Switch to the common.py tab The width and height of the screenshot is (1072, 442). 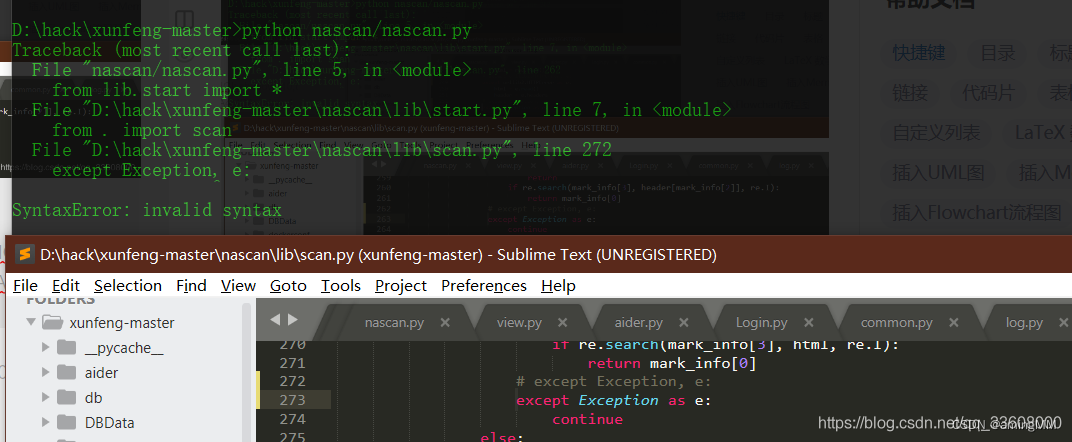[896, 322]
